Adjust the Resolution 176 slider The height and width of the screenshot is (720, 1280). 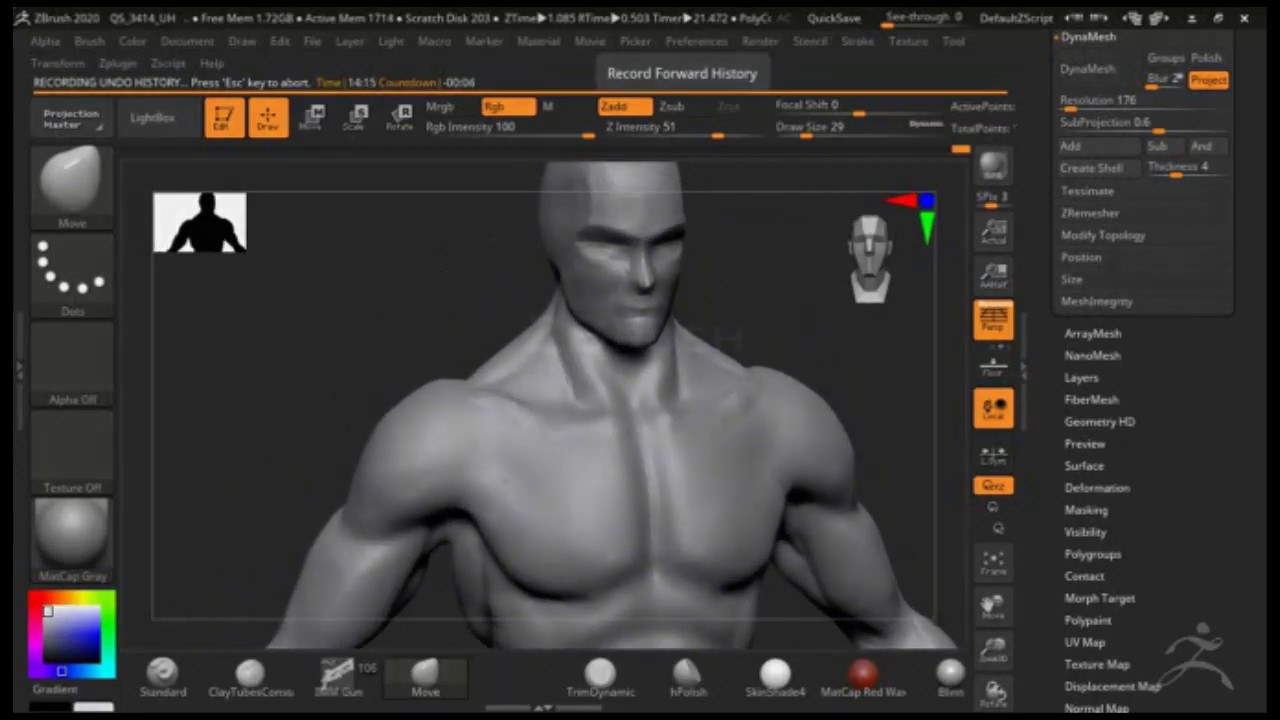coord(1141,101)
